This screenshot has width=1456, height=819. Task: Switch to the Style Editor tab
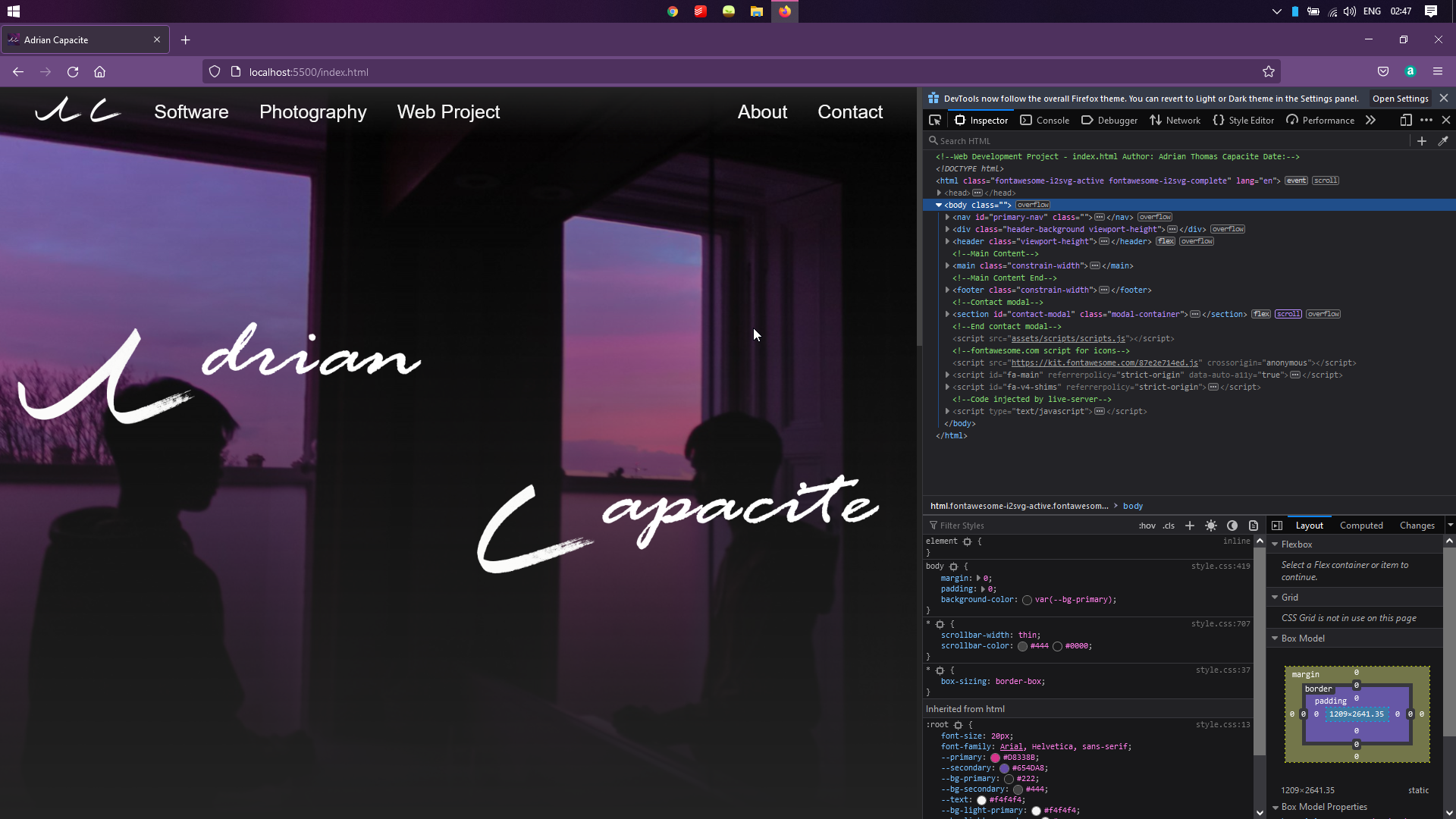point(1244,121)
